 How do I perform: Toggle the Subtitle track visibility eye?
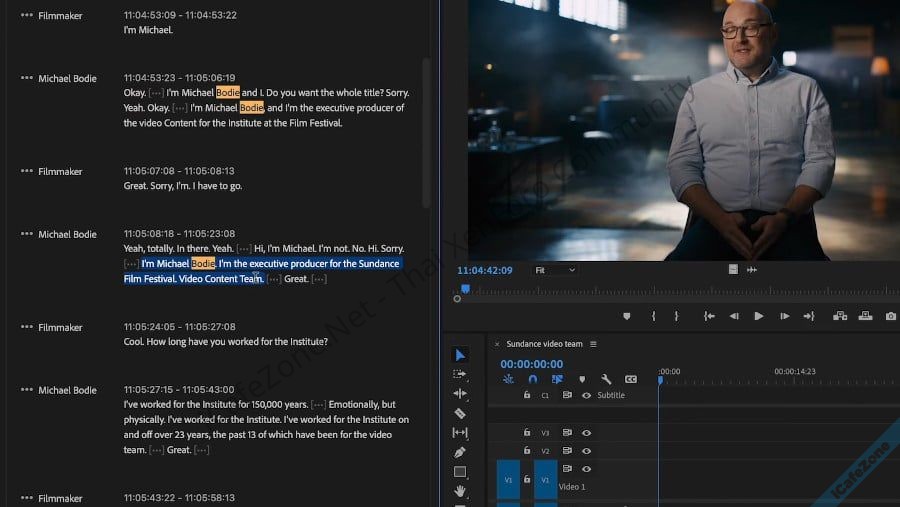[586, 395]
